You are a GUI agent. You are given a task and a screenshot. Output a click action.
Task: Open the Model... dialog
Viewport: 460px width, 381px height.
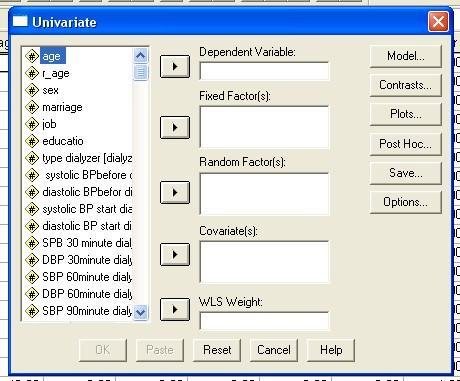coord(406,56)
